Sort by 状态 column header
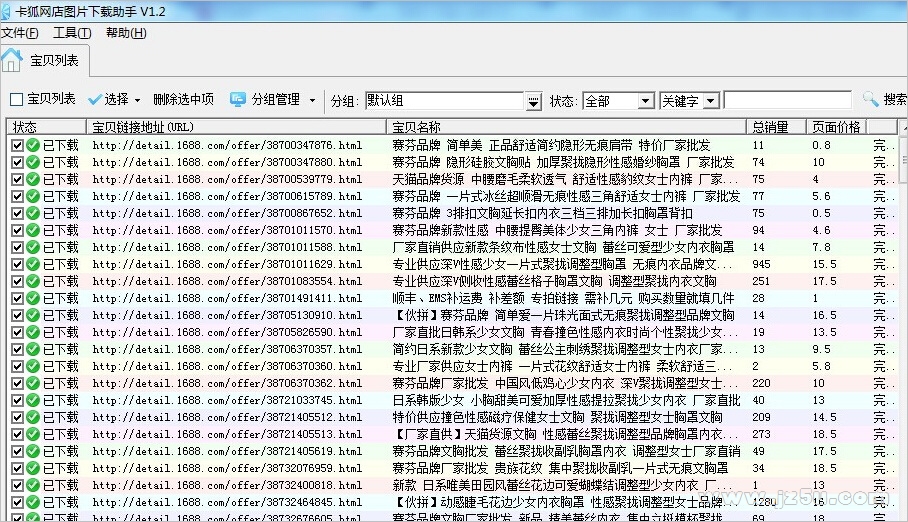 (x=46, y=127)
